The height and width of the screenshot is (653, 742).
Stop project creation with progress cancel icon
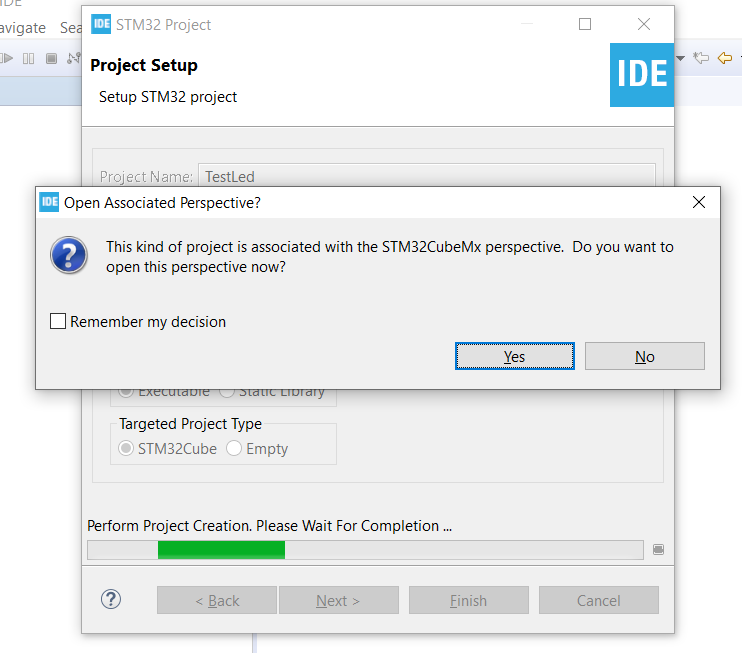click(658, 549)
